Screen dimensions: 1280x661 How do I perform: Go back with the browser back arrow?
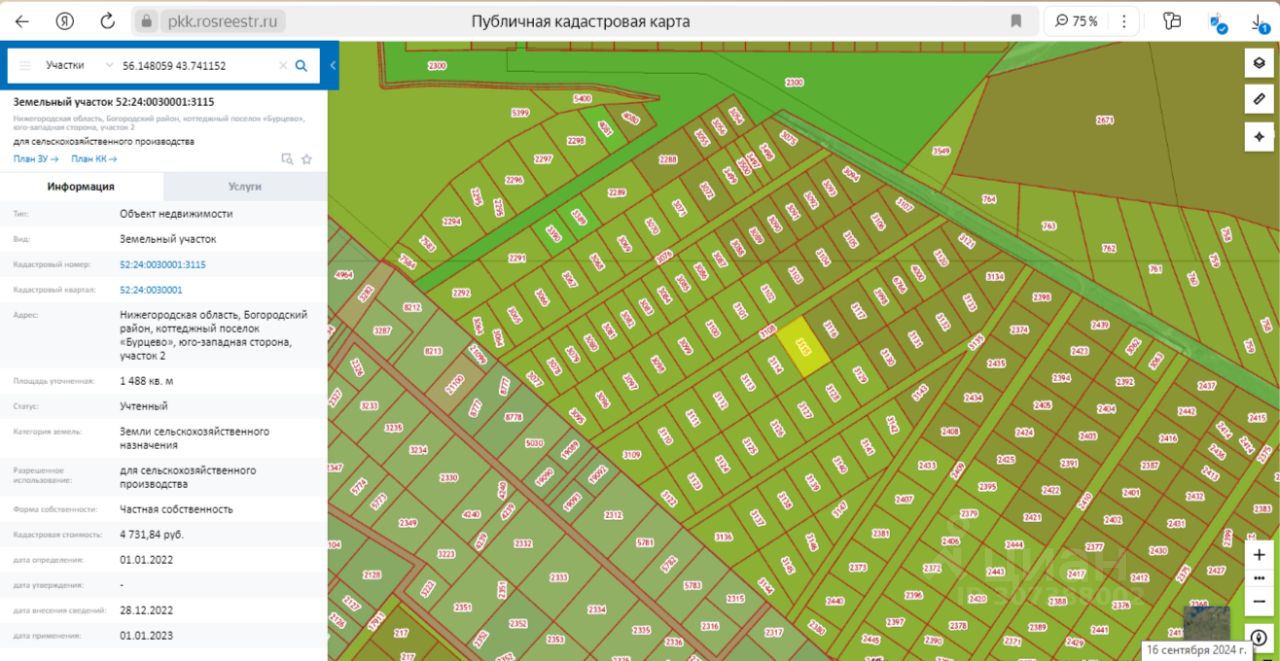[22, 21]
